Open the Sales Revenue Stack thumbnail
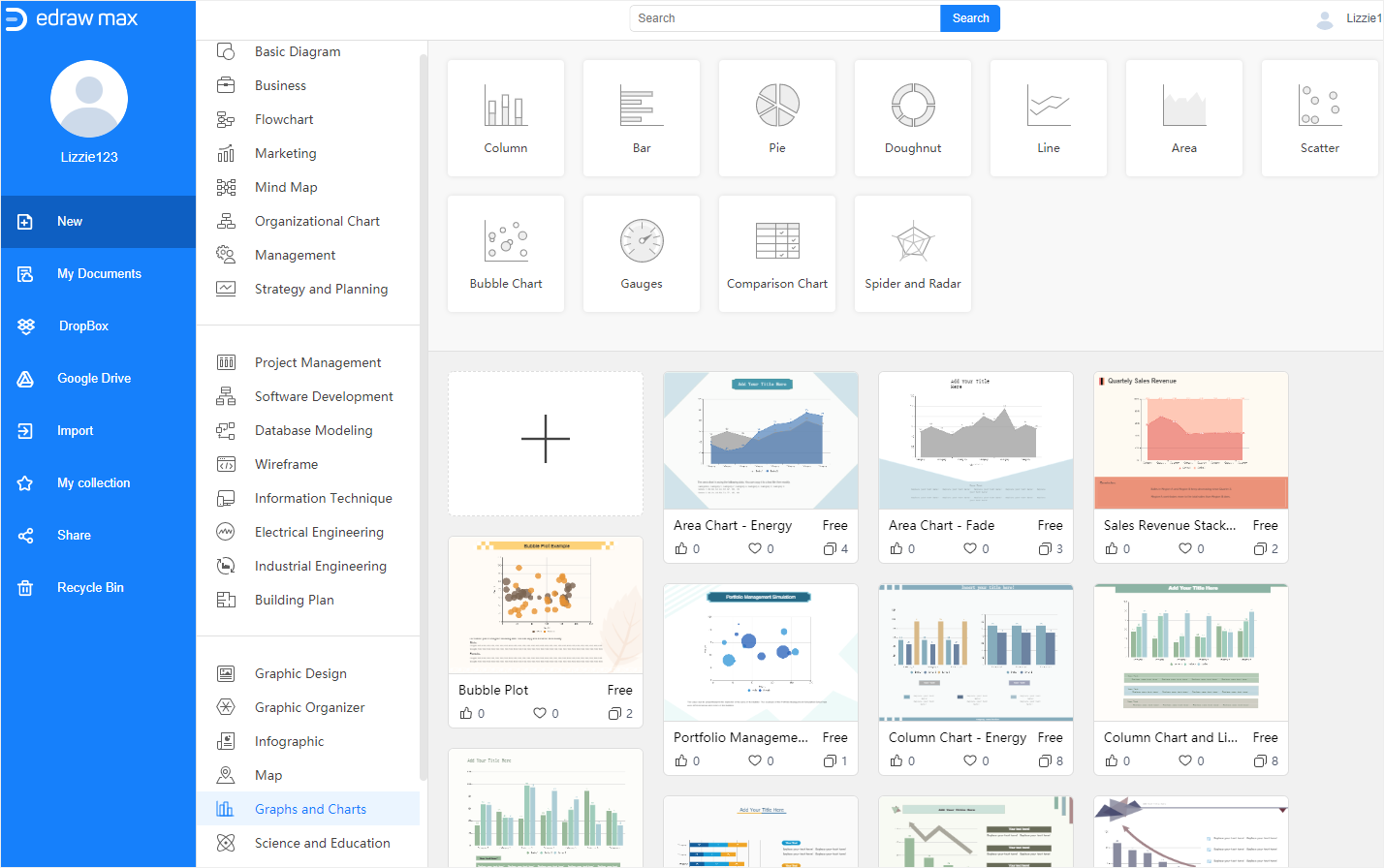The image size is (1384, 868). pos(1191,441)
